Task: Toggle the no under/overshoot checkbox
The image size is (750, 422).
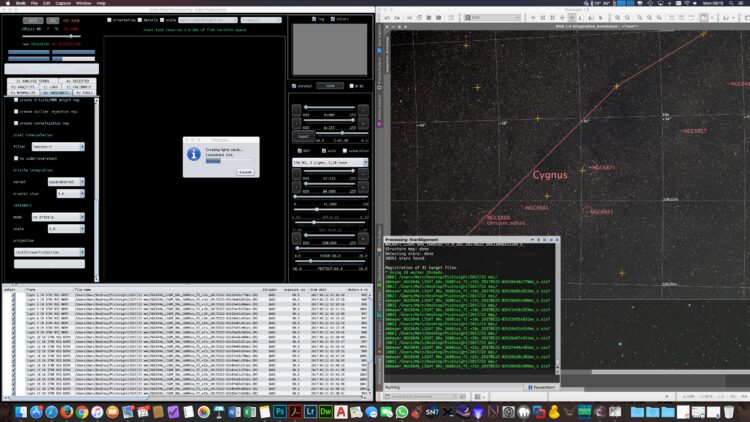Action: click(16, 158)
